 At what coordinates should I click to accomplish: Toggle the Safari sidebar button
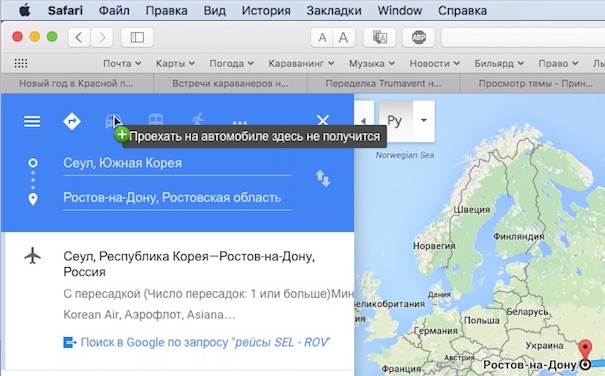pyautogui.click(x=137, y=37)
